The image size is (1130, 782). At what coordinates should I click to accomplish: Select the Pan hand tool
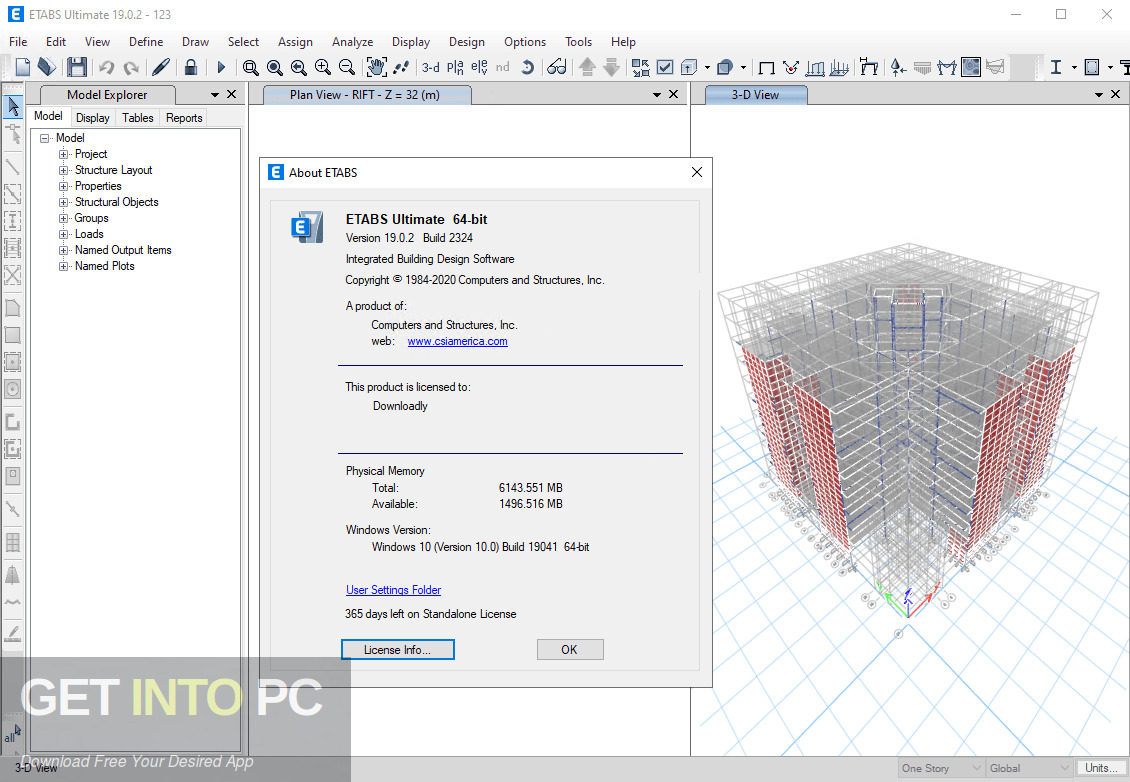(376, 67)
